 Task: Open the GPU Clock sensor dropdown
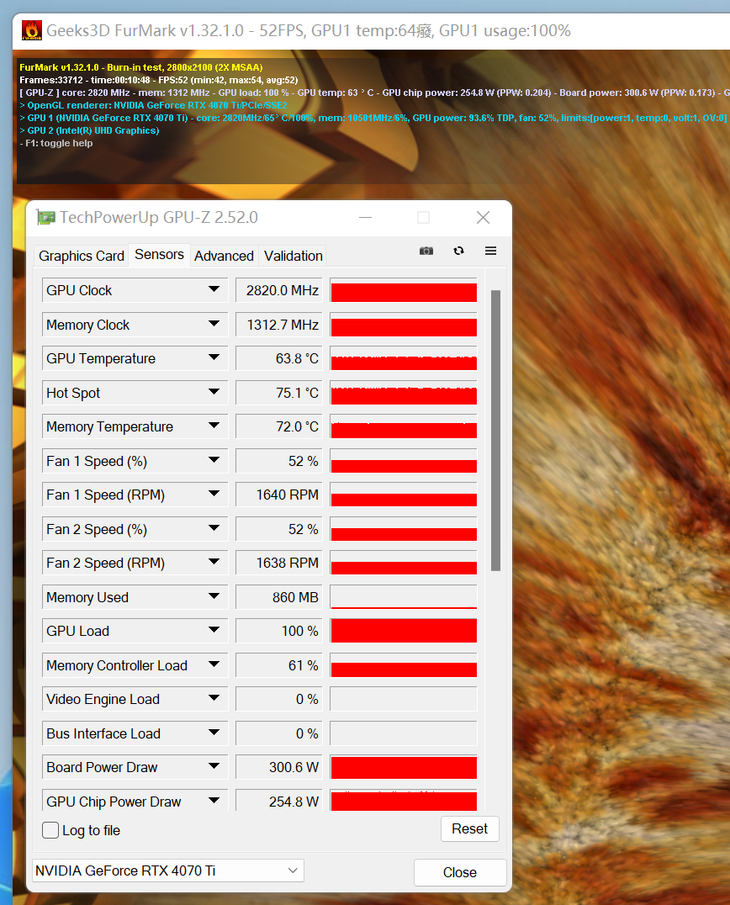click(x=214, y=289)
